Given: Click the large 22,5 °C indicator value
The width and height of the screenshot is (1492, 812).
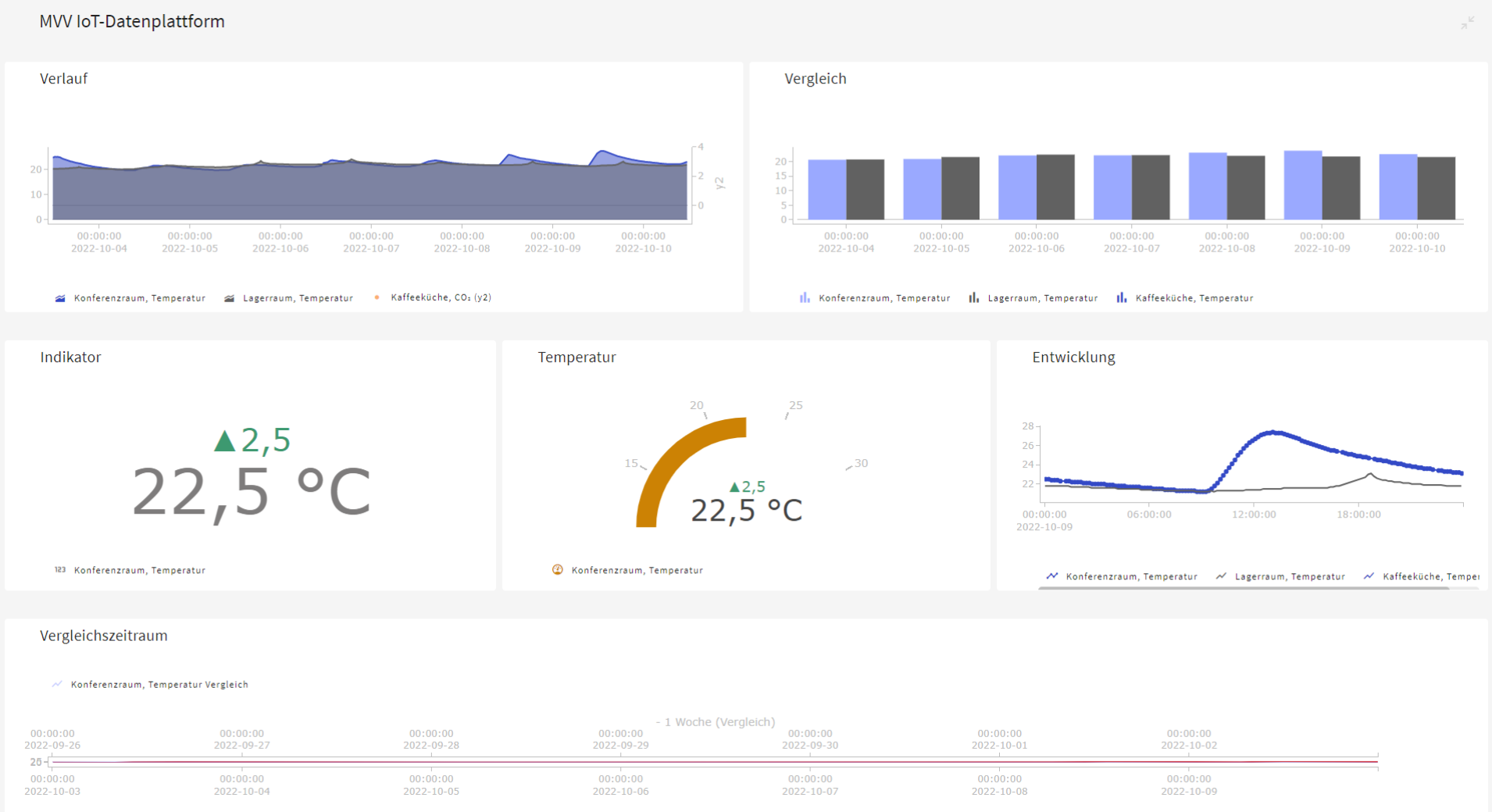Looking at the screenshot, I should pos(251,493).
